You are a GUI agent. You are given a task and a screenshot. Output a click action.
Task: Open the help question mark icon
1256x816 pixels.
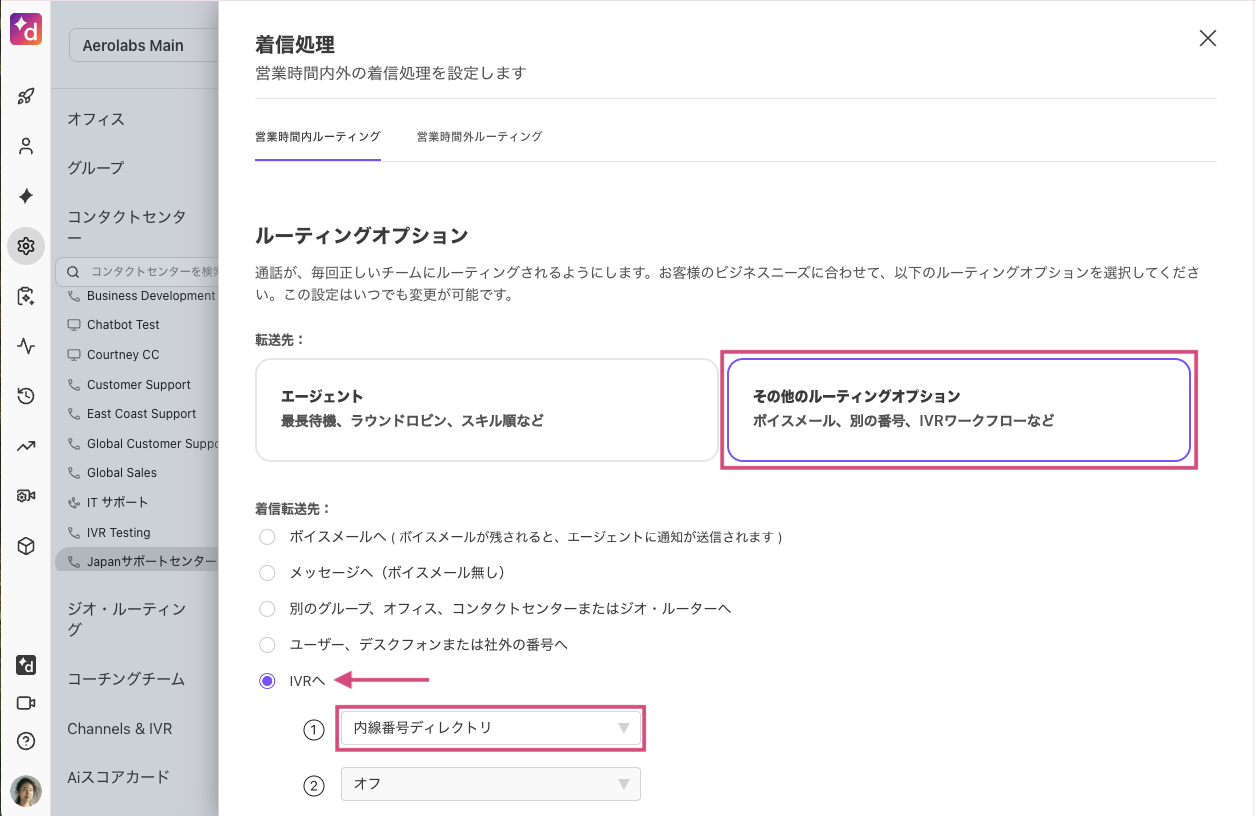coord(26,741)
